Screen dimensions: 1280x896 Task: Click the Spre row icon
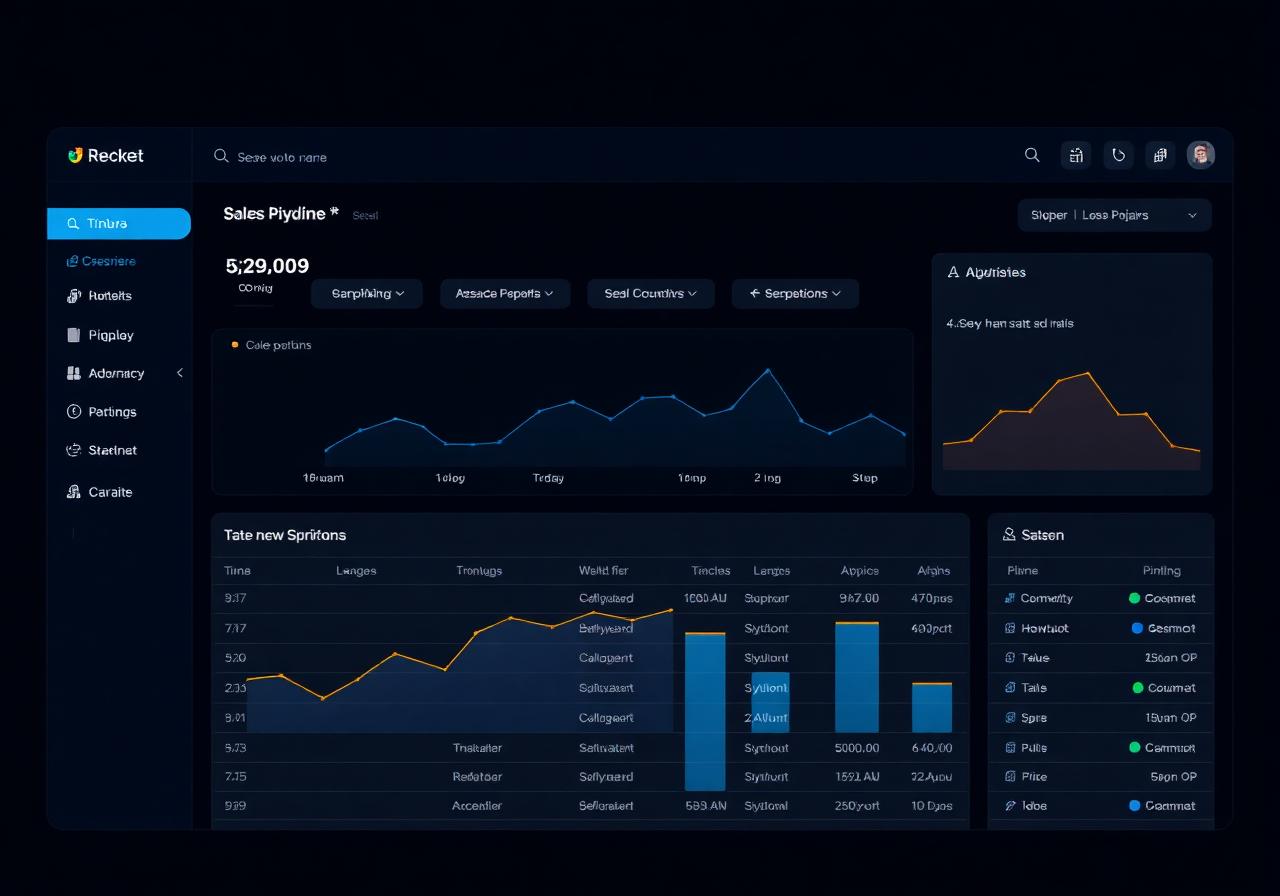(x=1010, y=718)
